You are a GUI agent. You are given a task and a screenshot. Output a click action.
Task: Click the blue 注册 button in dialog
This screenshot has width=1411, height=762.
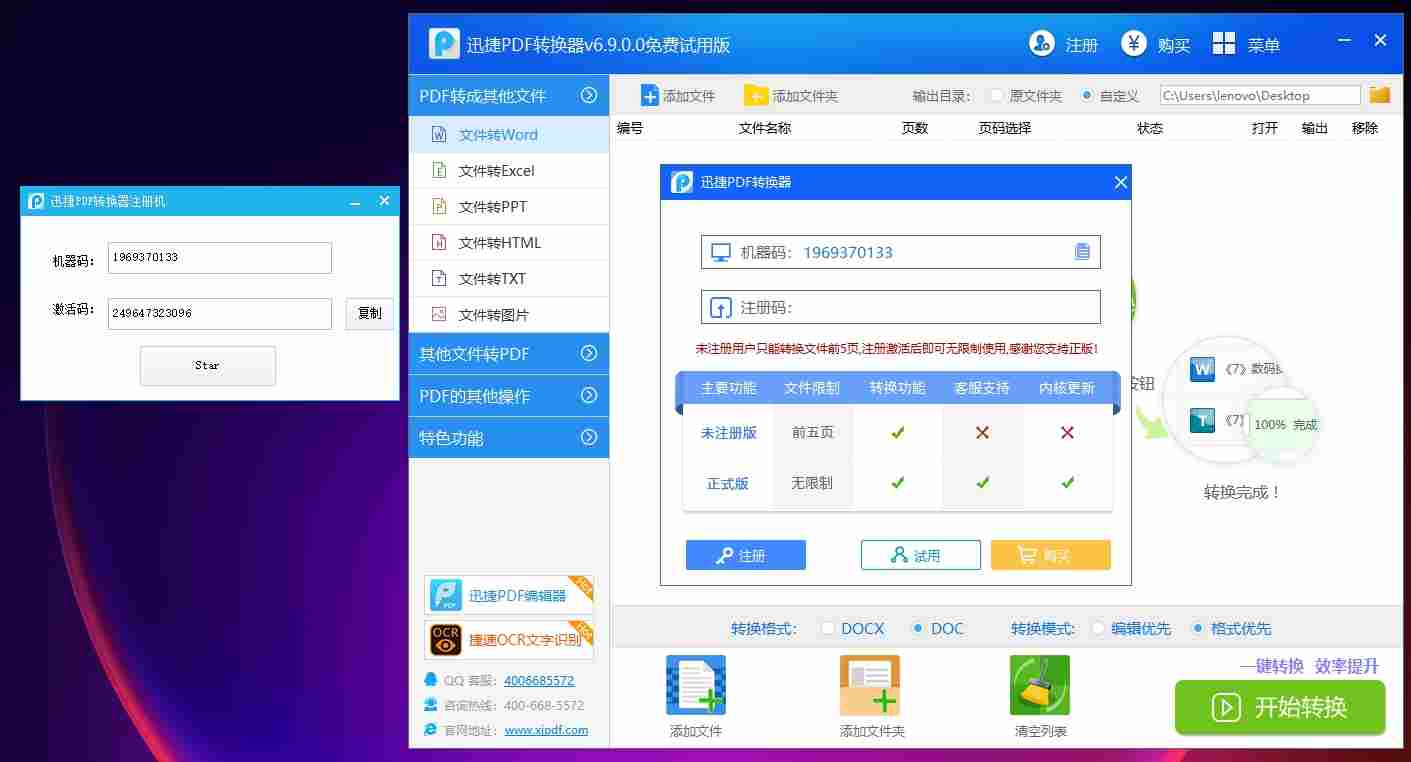point(746,555)
